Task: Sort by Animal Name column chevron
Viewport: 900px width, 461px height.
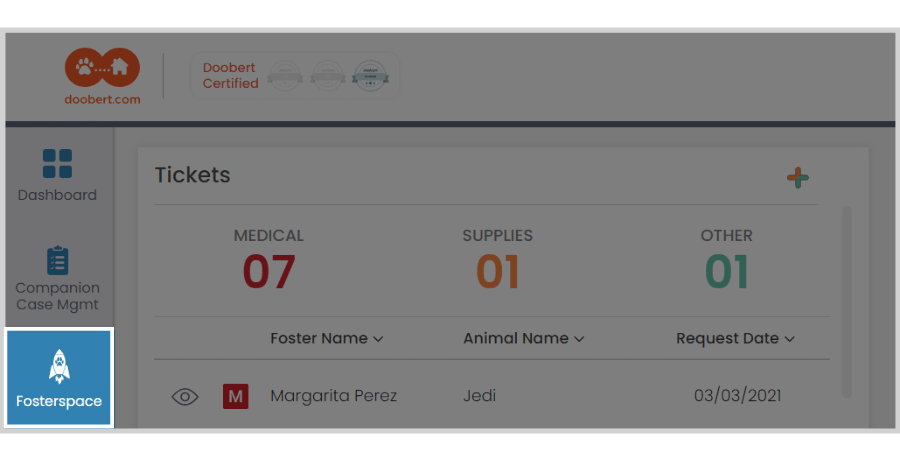Action: [x=579, y=339]
